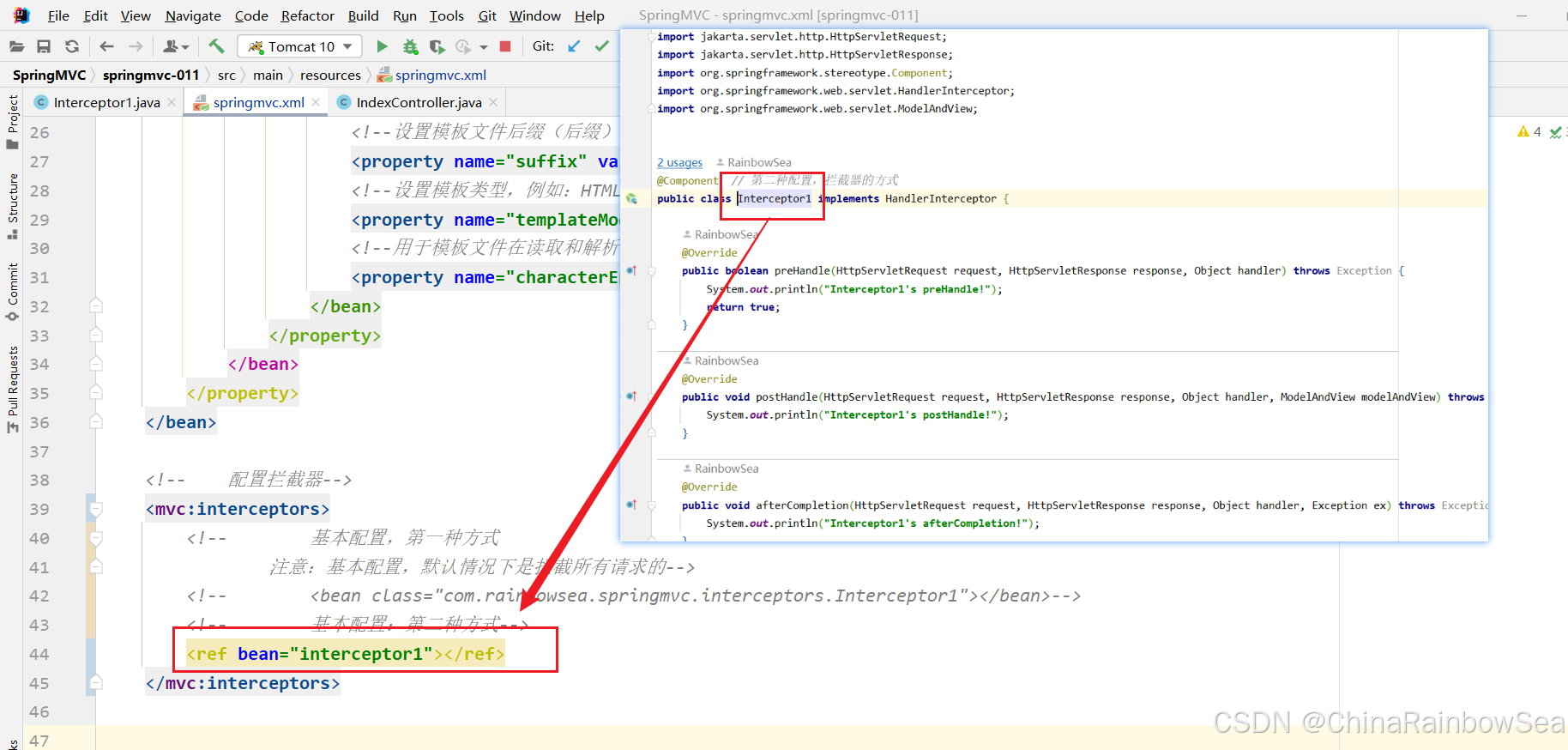This screenshot has width=1568, height=750.
Task: Open the Tools menu
Action: (x=446, y=15)
